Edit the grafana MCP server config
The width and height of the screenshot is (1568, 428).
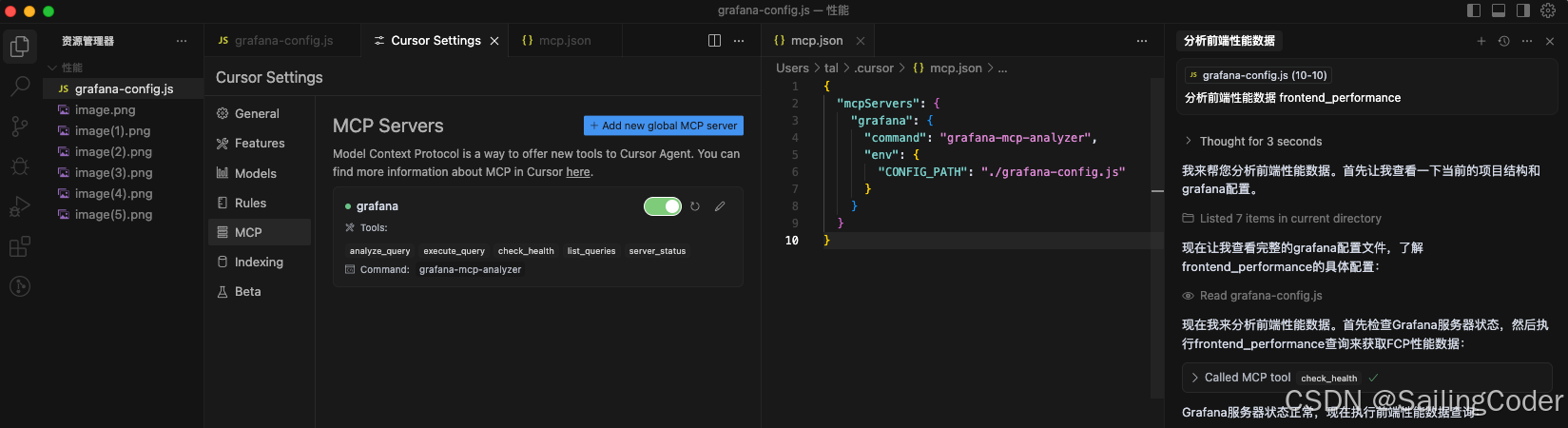(720, 206)
